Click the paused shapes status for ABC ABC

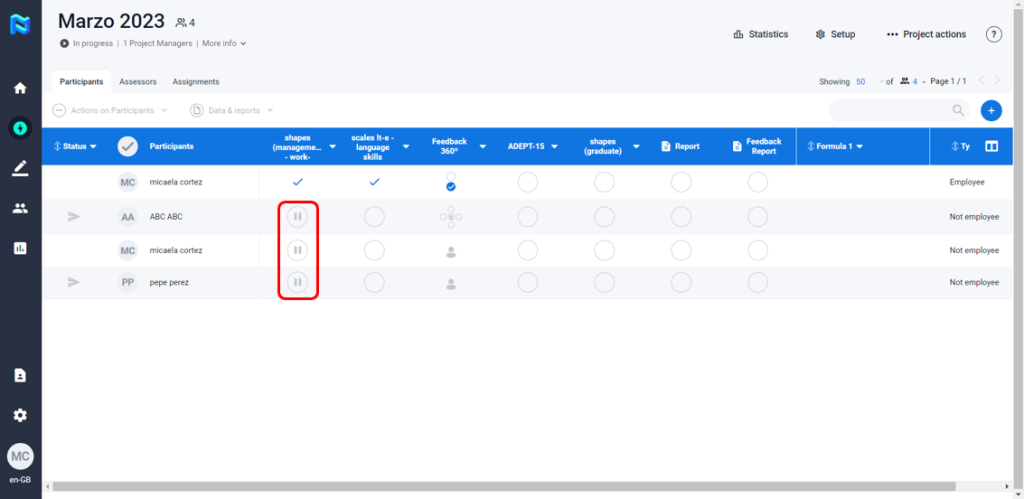point(297,217)
